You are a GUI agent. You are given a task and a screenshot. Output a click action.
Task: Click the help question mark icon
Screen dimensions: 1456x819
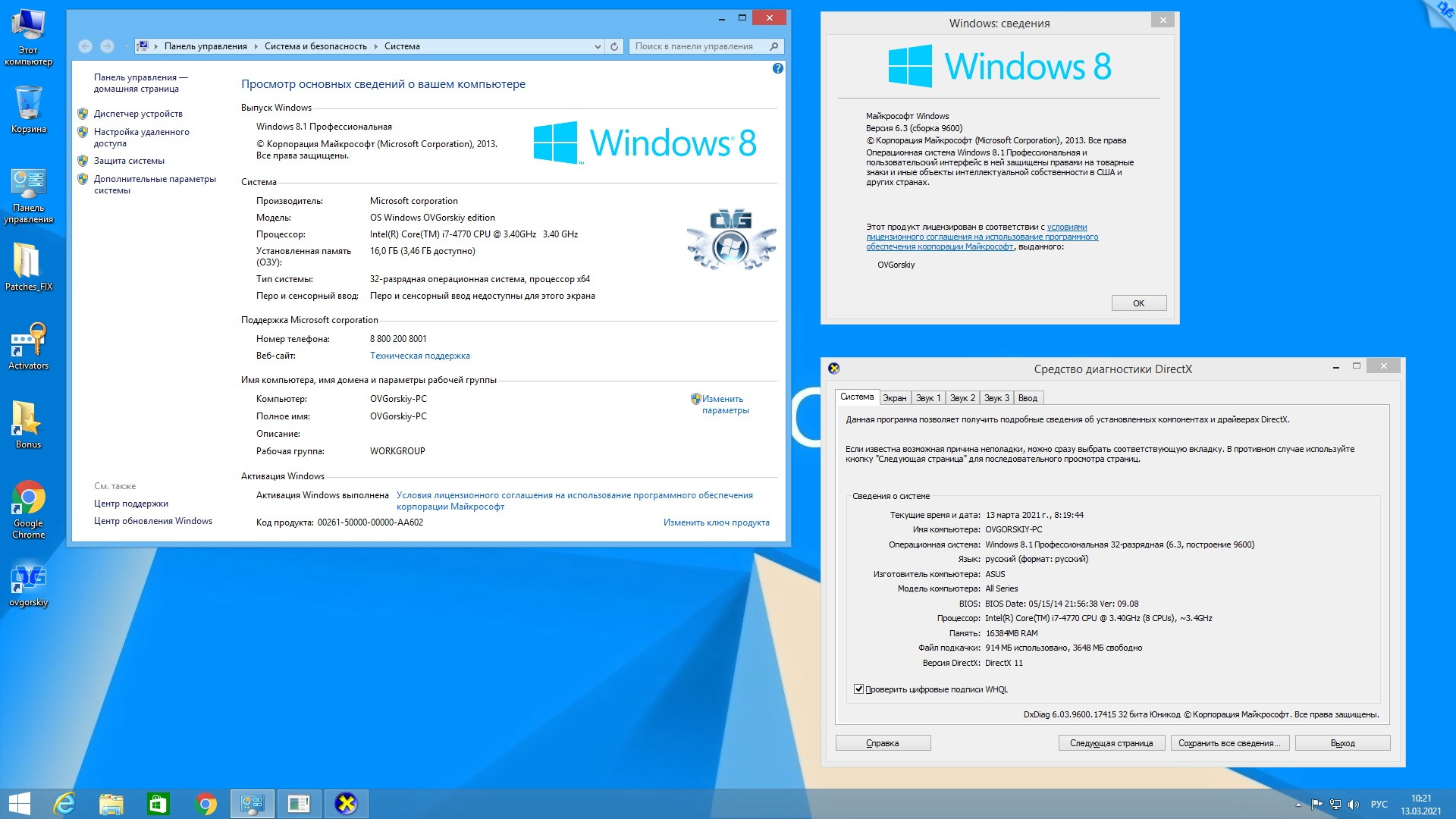coord(777,68)
